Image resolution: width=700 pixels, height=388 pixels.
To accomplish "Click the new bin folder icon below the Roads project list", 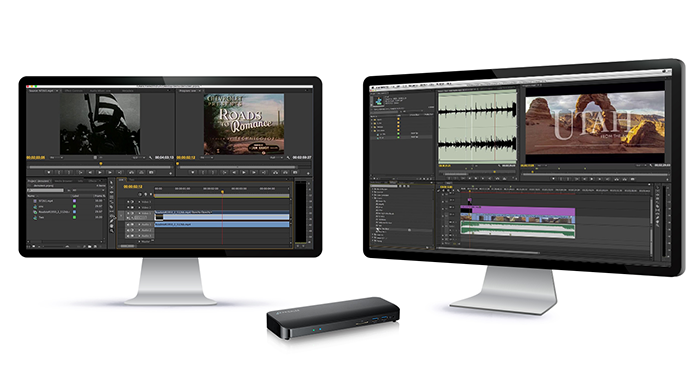I will point(89,246).
